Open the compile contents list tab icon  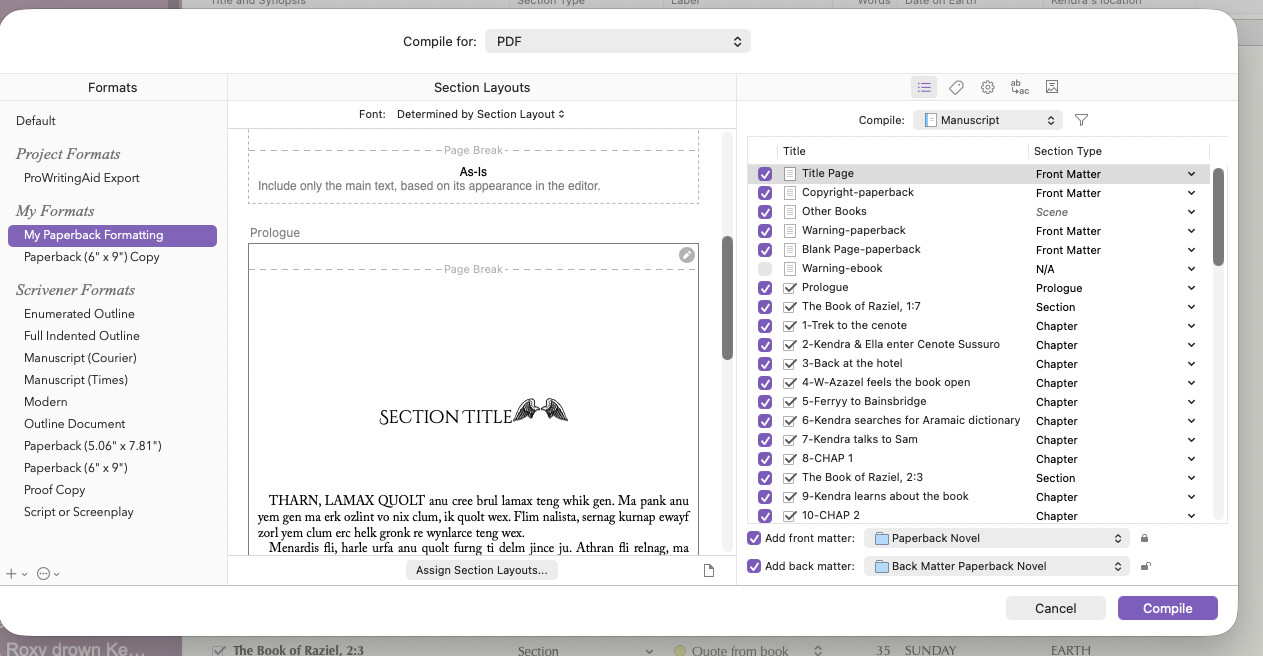click(x=924, y=88)
